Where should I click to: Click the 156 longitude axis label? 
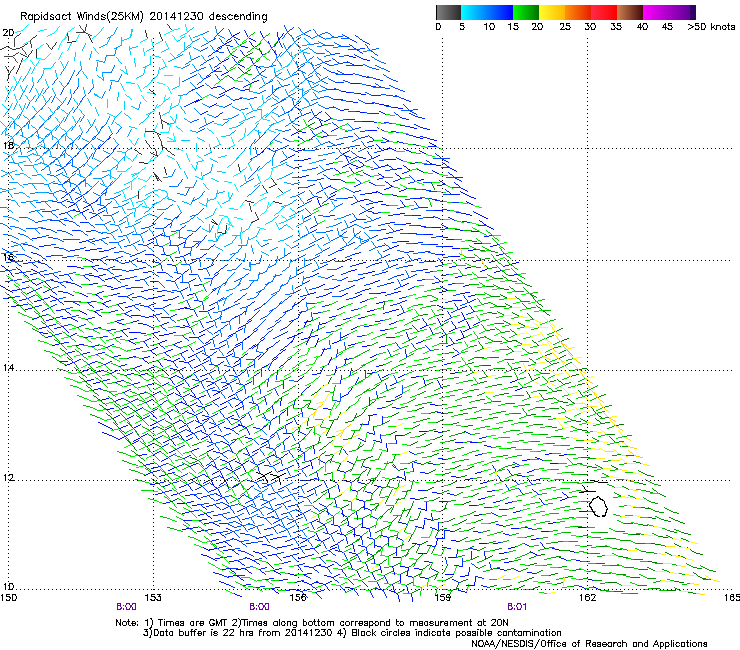point(298,598)
